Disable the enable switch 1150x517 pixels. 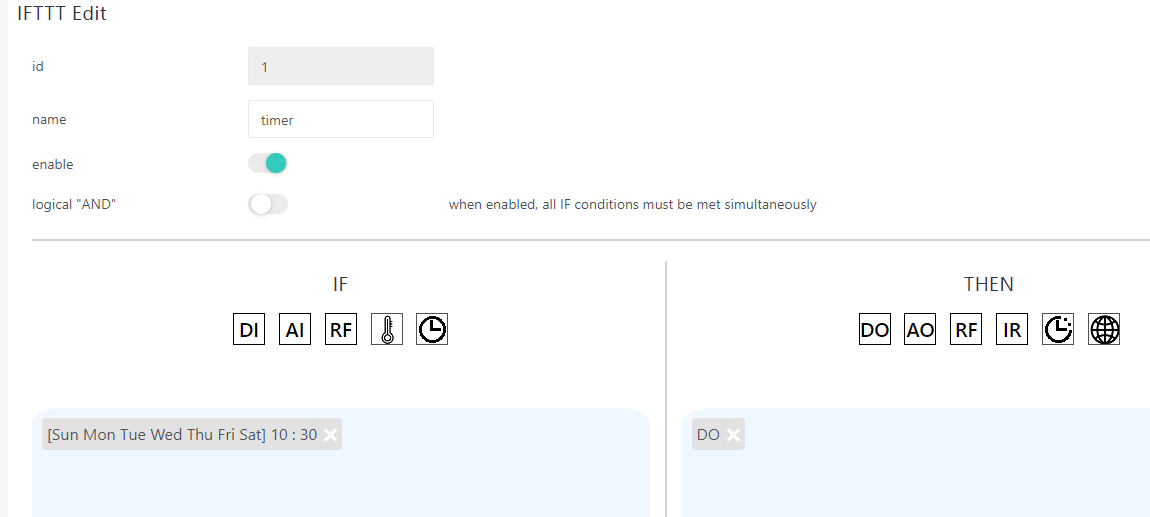(x=268, y=163)
